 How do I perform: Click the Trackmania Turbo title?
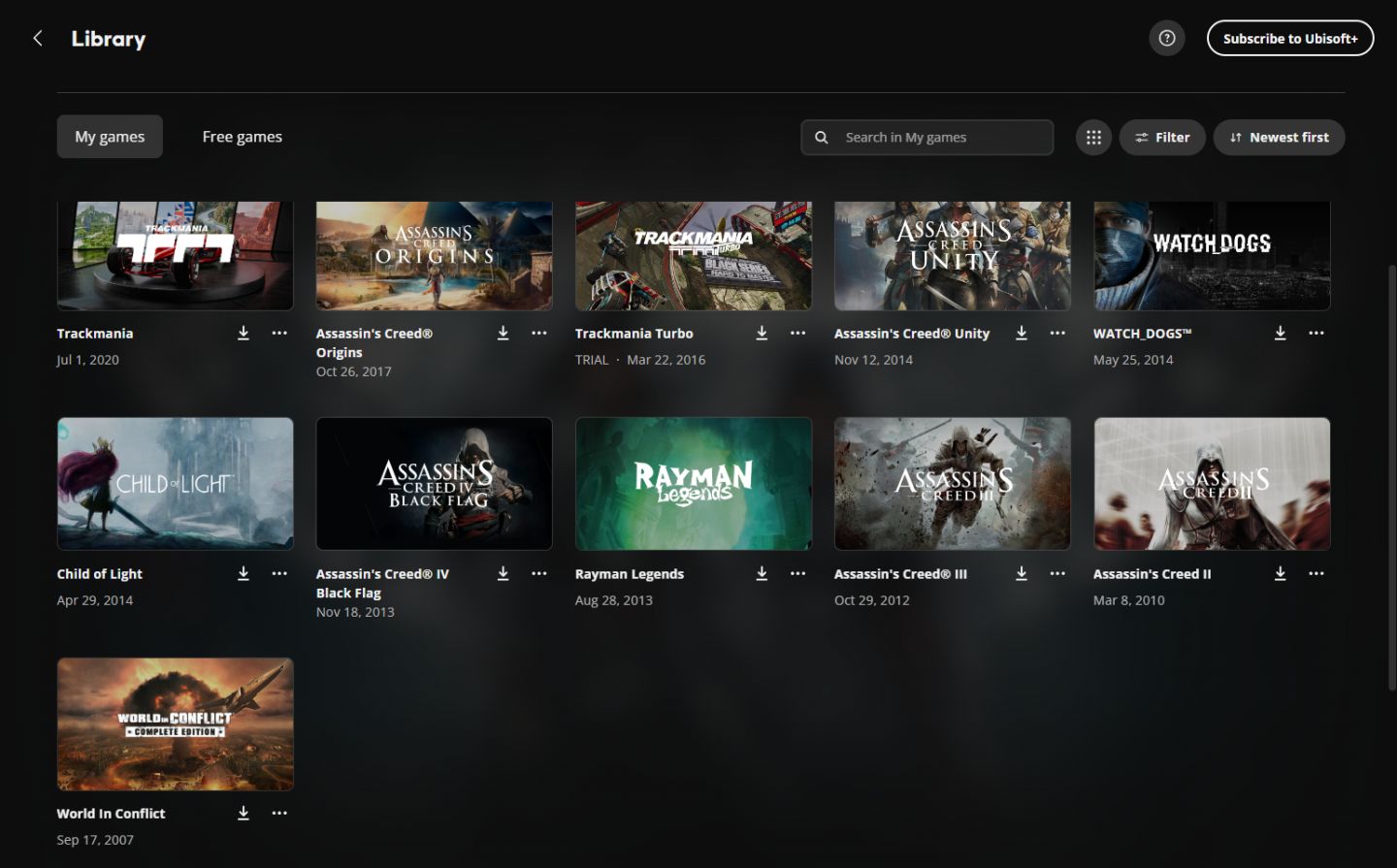click(x=634, y=334)
